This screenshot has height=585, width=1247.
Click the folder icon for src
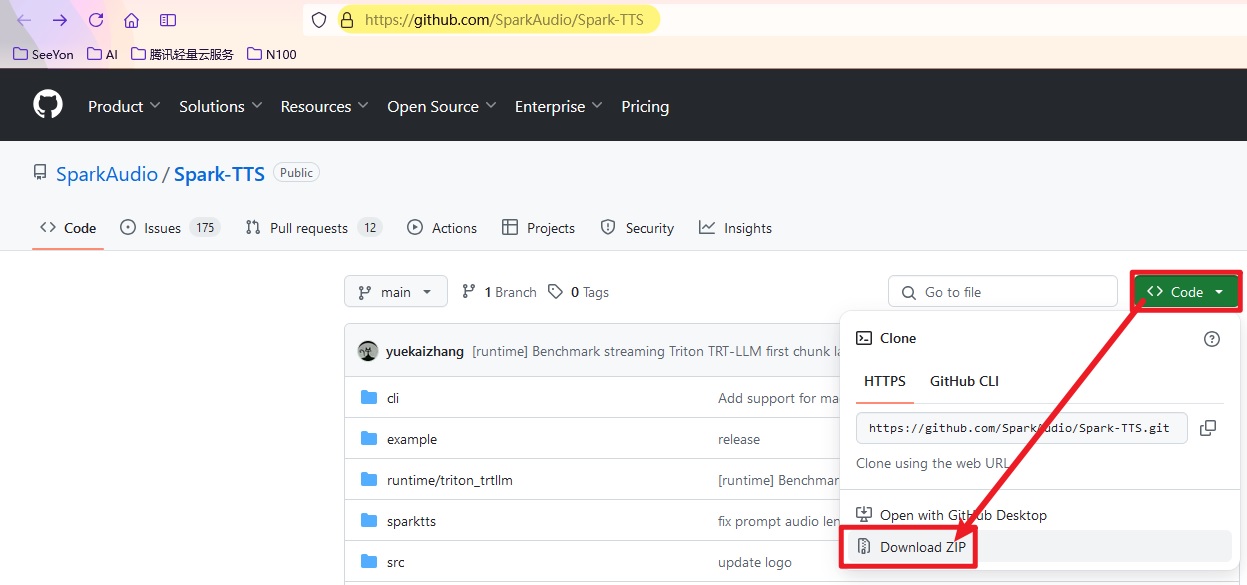[369, 562]
